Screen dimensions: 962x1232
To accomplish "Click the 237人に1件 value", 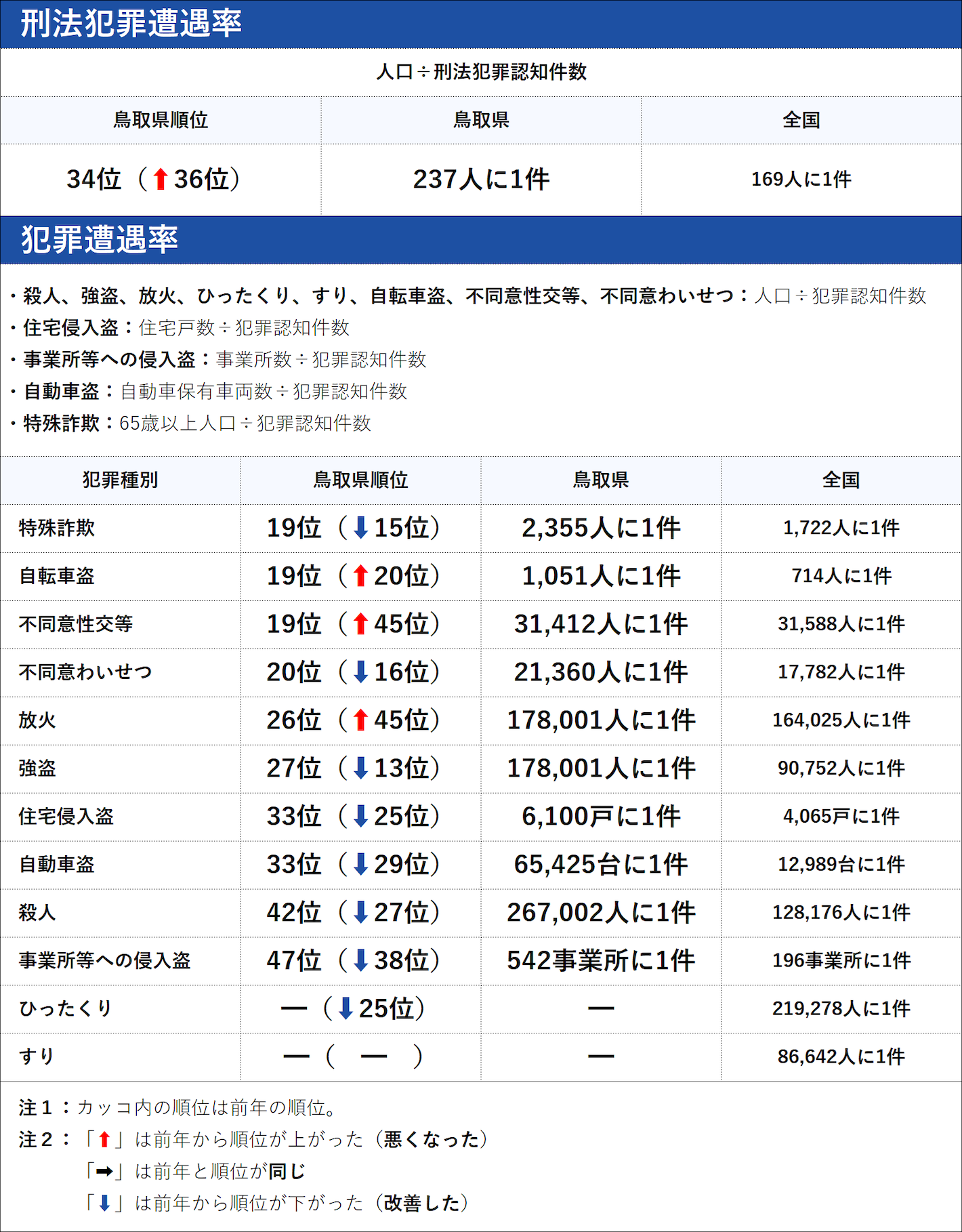I will tap(481, 180).
